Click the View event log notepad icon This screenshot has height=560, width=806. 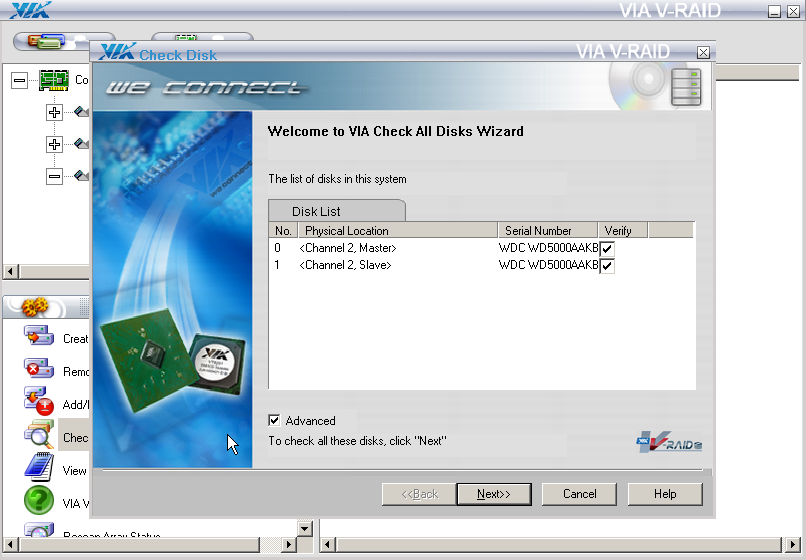click(x=39, y=467)
